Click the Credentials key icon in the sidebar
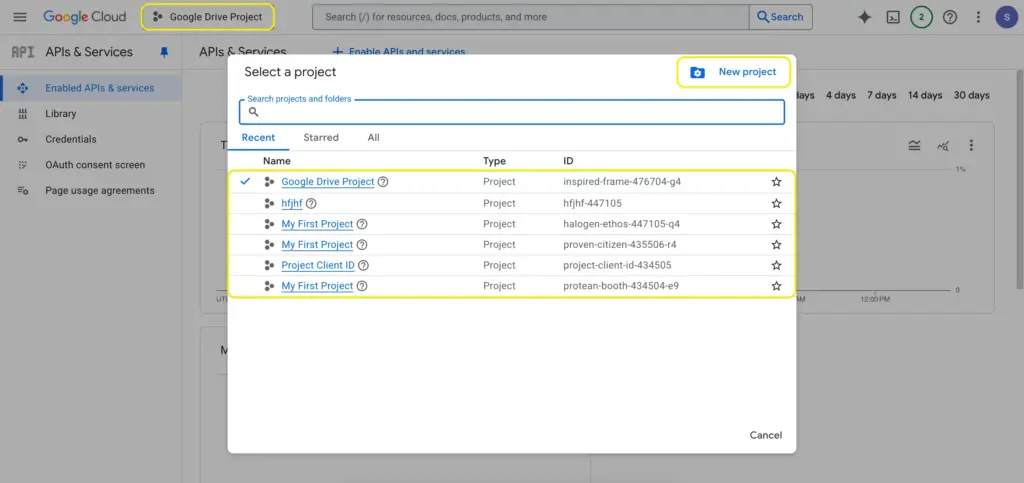 23,139
